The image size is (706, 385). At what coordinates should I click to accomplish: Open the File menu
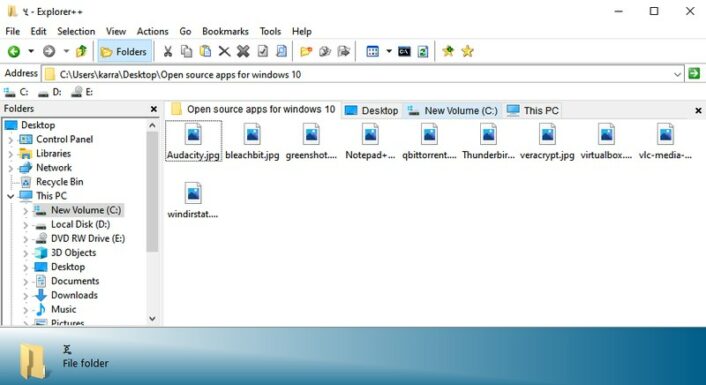(13, 31)
